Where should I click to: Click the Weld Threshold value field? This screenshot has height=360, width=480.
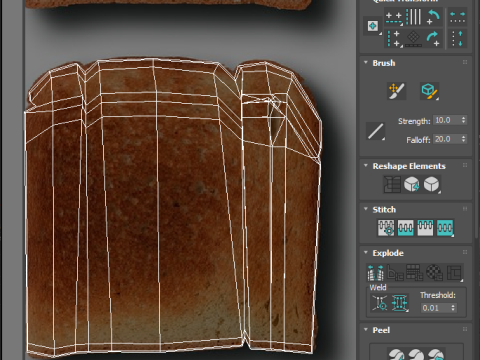(435, 308)
